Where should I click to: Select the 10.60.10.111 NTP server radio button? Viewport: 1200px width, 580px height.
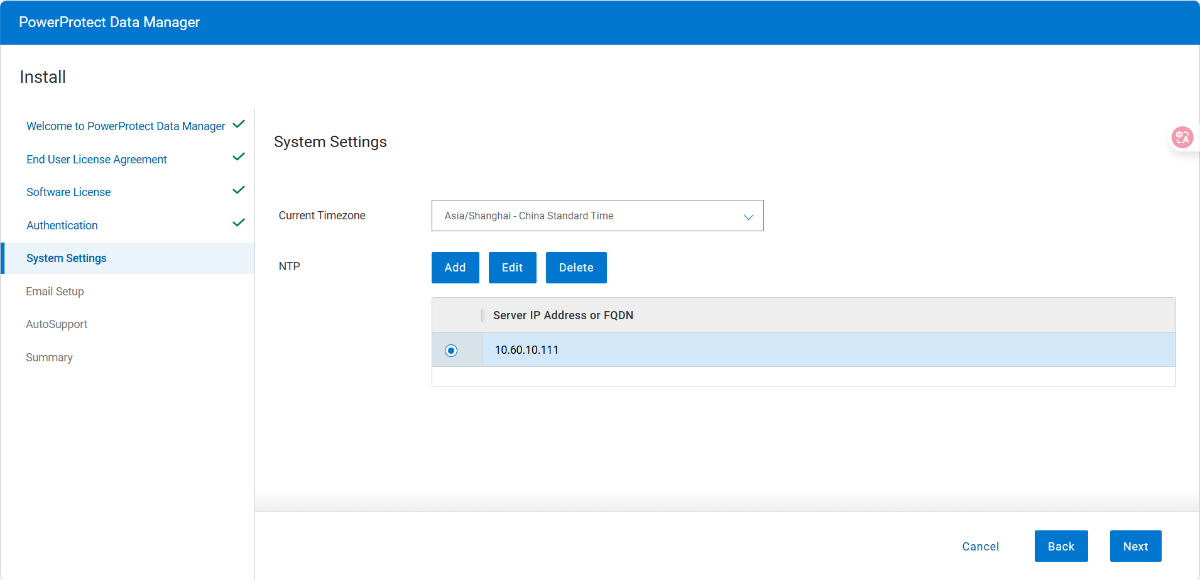(x=451, y=350)
